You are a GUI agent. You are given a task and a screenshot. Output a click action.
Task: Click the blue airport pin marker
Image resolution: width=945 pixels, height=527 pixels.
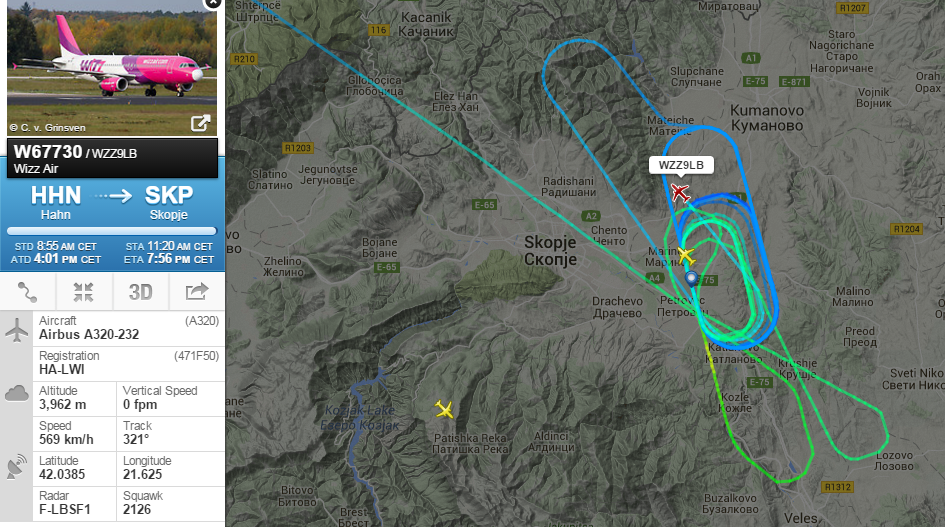[691, 278]
